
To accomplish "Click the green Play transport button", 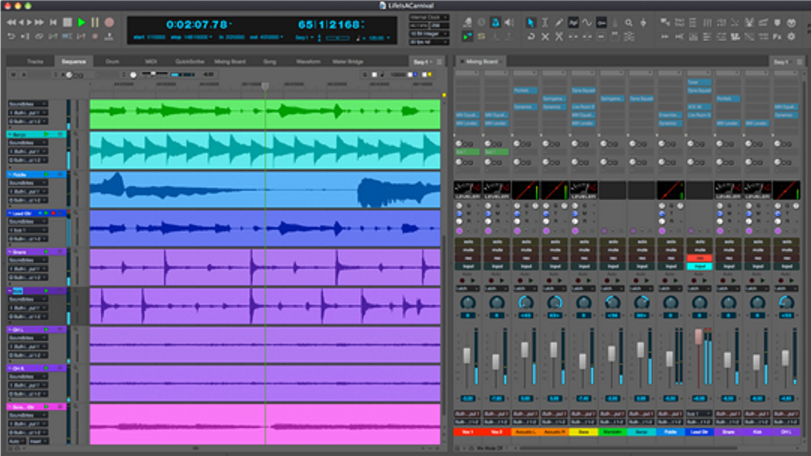I will [x=81, y=22].
